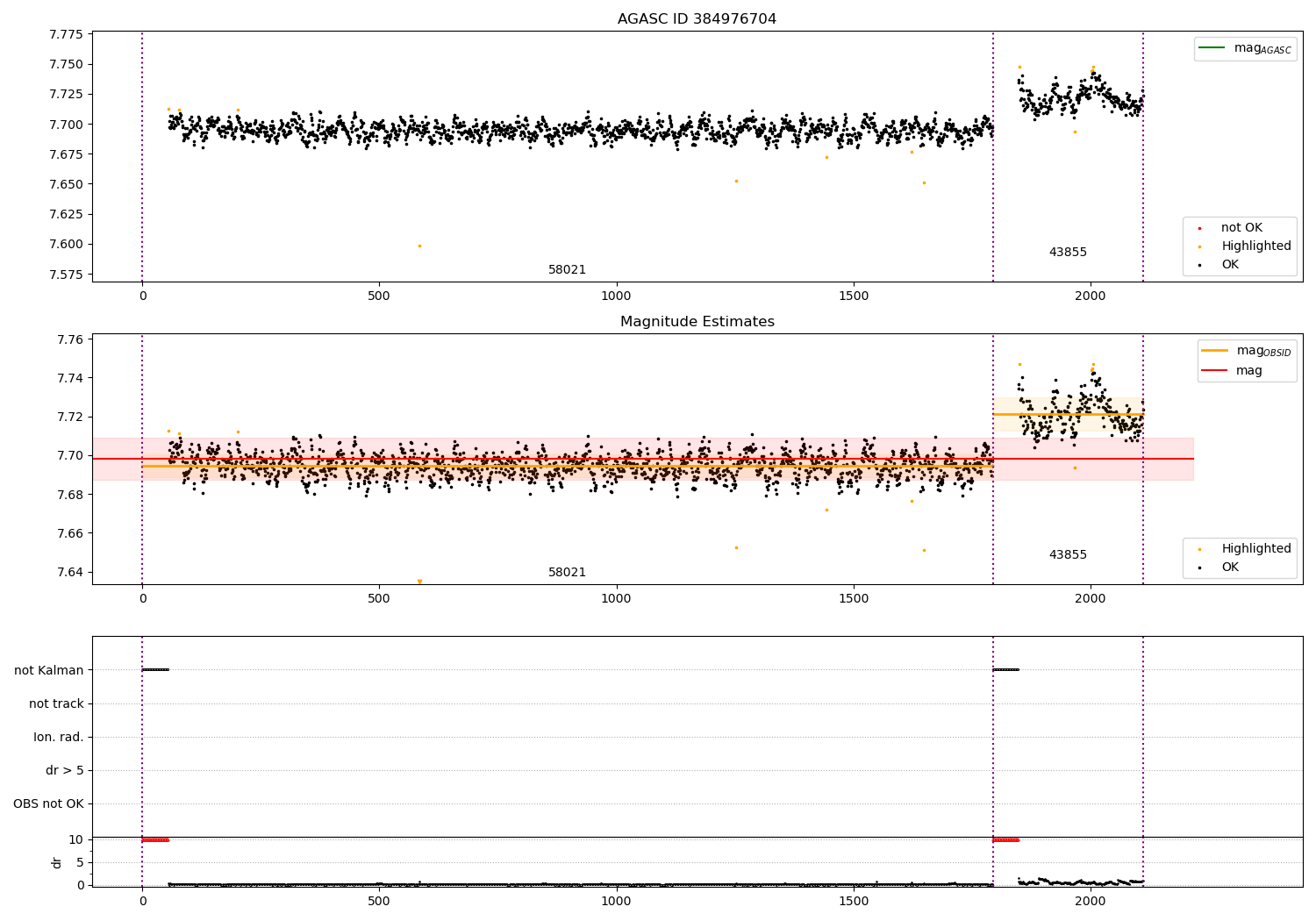Screen dimensions: 1316x921
Task: Click the 'Magnitude Estimates' subplot title
Action: coord(697,321)
